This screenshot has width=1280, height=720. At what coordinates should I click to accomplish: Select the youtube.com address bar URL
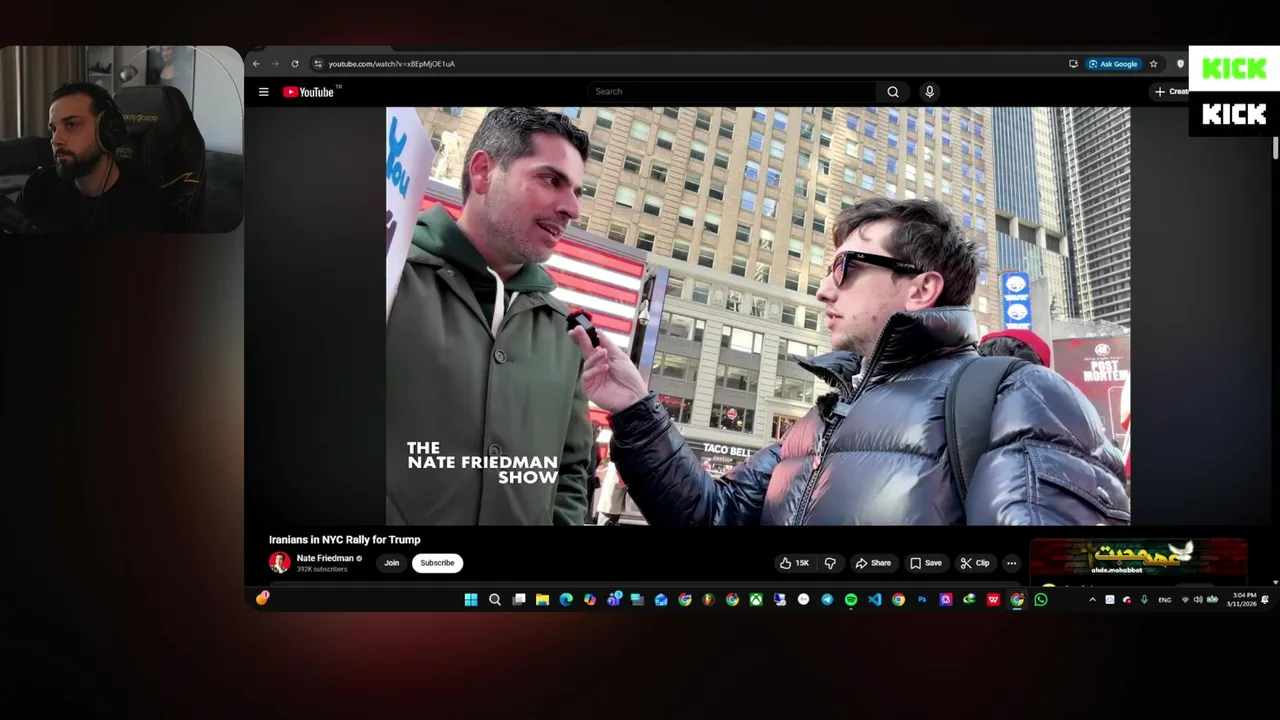tap(391, 64)
